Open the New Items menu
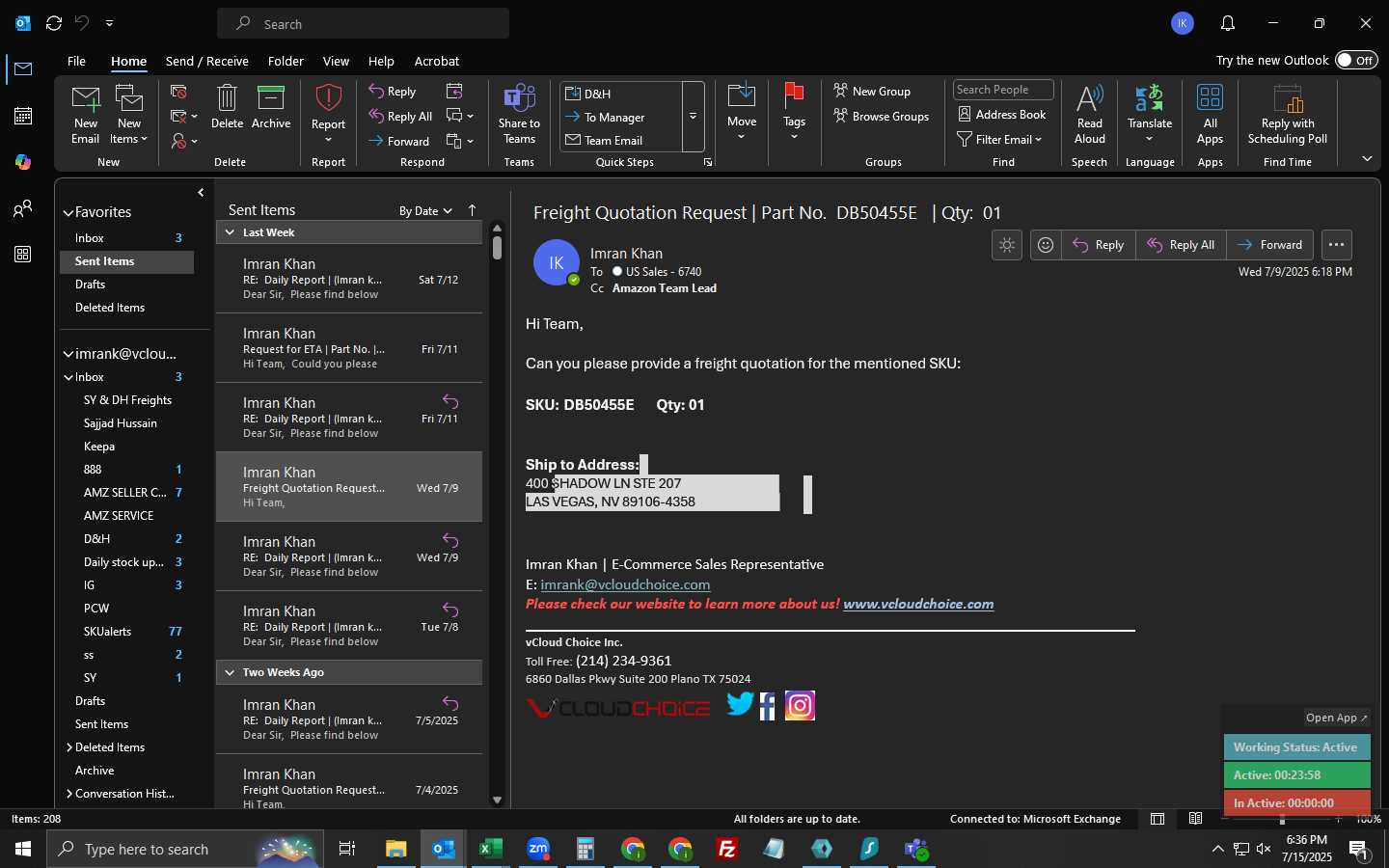 (128, 114)
